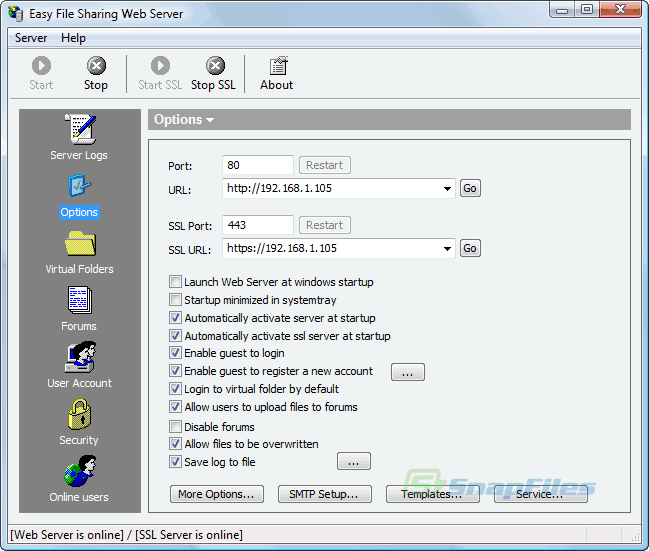The image size is (649, 551).
Task: Click the Templates button
Action: [433, 494]
